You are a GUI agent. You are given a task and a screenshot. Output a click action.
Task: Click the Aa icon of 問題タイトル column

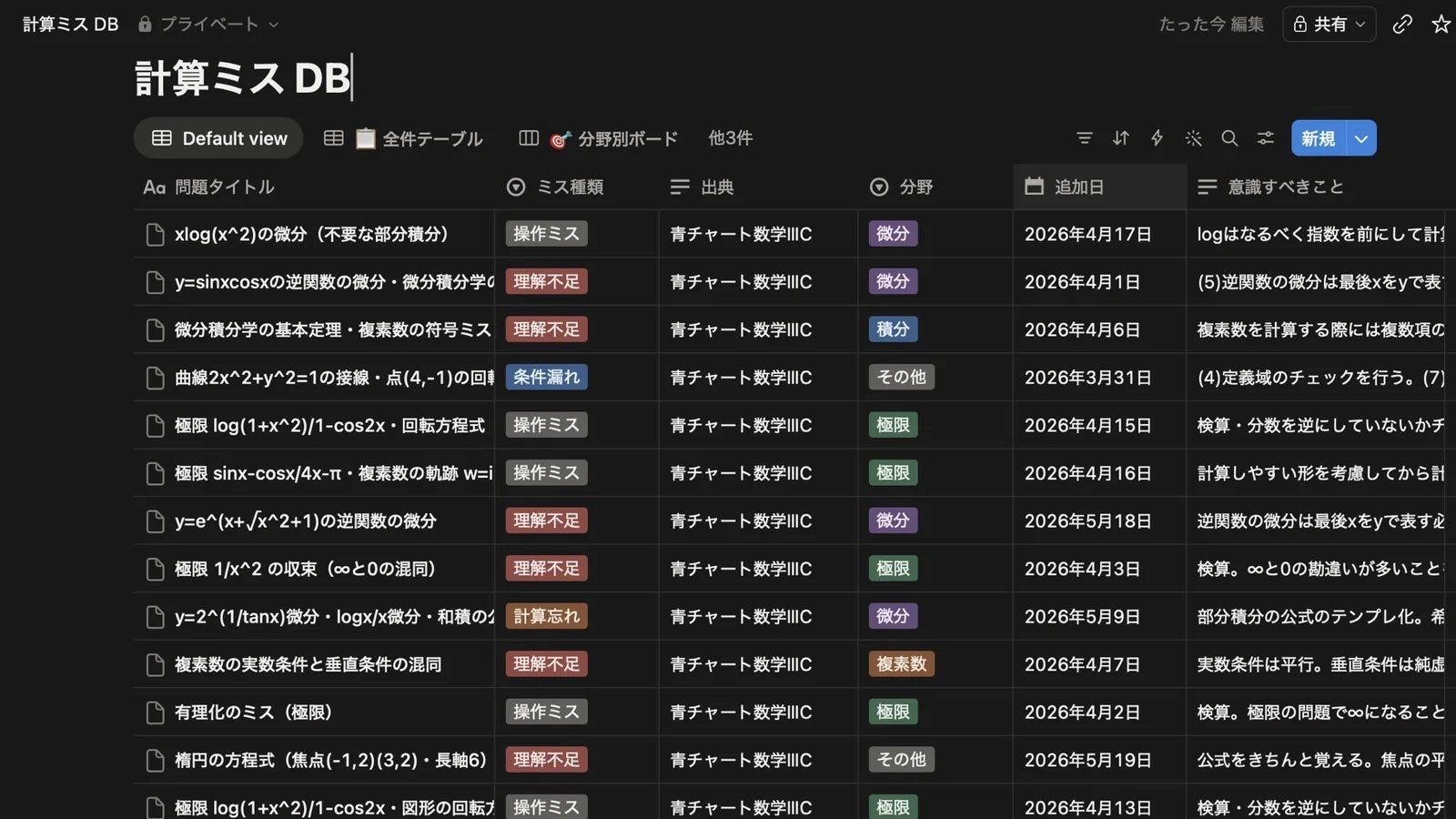(155, 187)
